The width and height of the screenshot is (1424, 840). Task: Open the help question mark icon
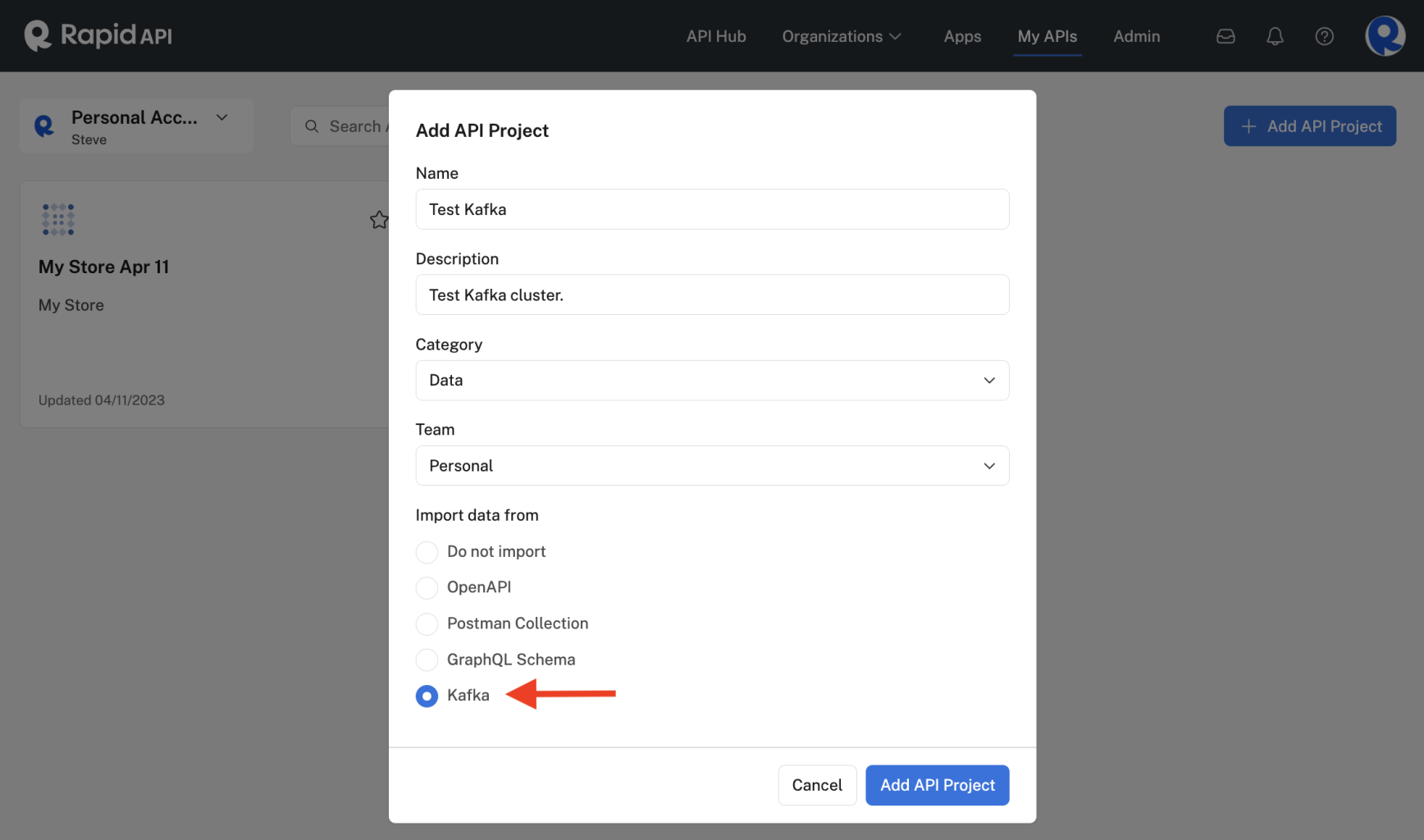[x=1324, y=36]
